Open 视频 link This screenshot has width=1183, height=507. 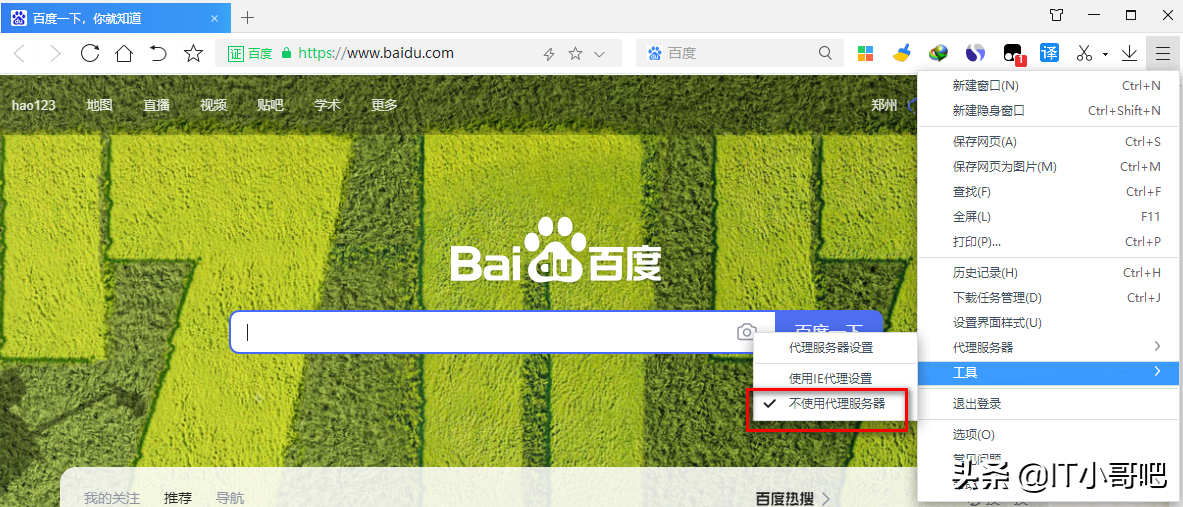point(214,105)
